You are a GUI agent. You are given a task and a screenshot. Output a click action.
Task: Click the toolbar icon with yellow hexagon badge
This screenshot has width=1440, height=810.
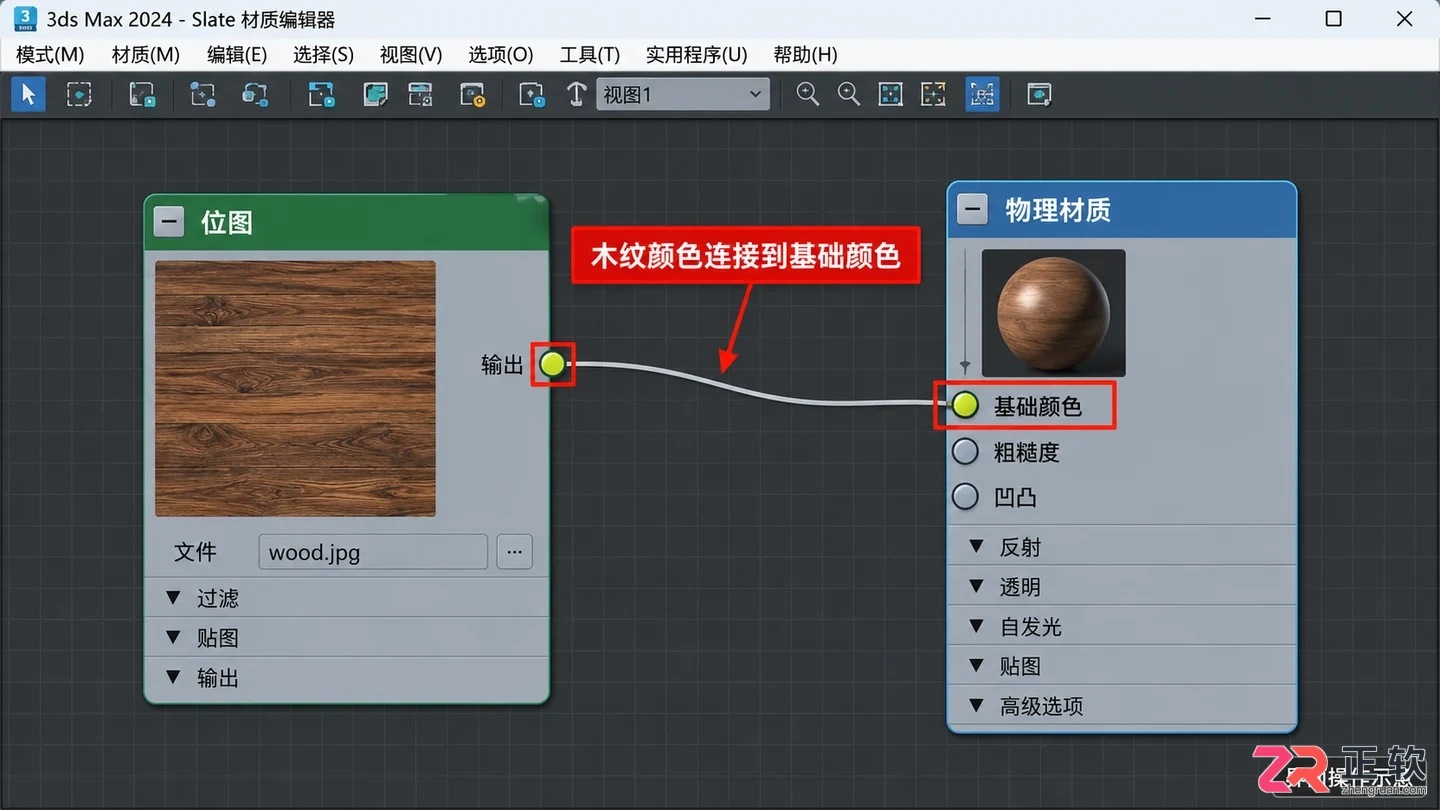point(472,95)
